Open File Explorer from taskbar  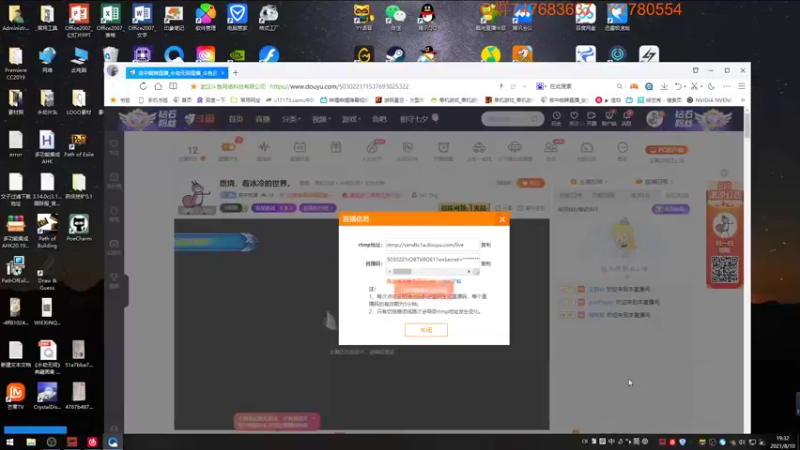tap(31, 442)
